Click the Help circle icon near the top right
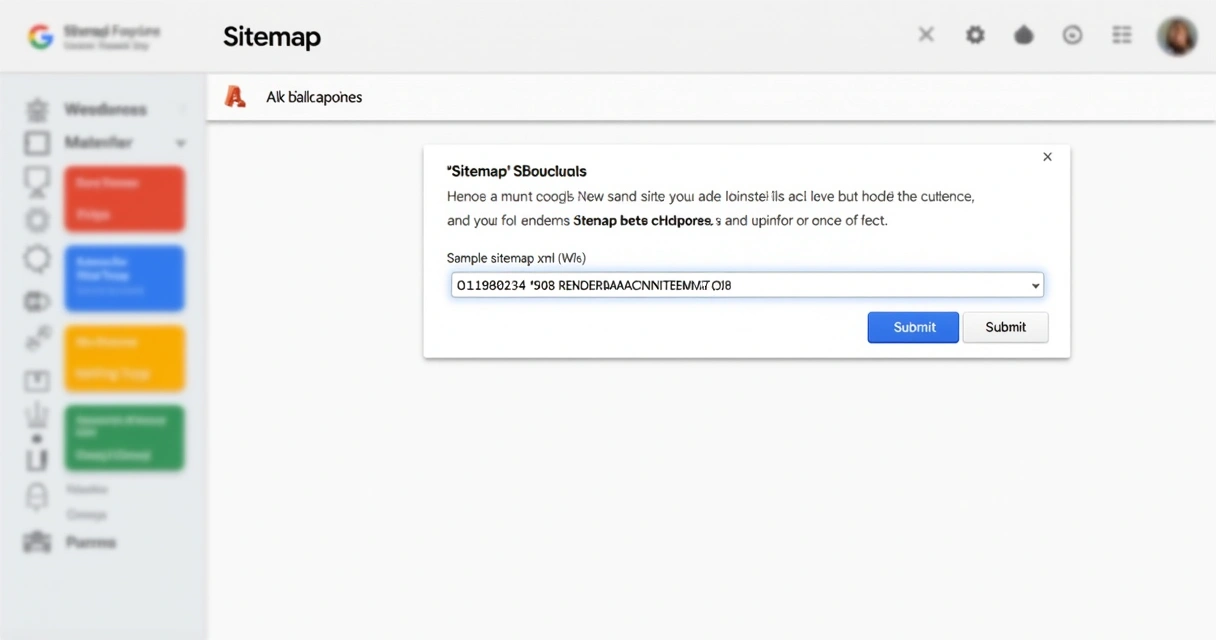1216x640 pixels. coord(1072,34)
